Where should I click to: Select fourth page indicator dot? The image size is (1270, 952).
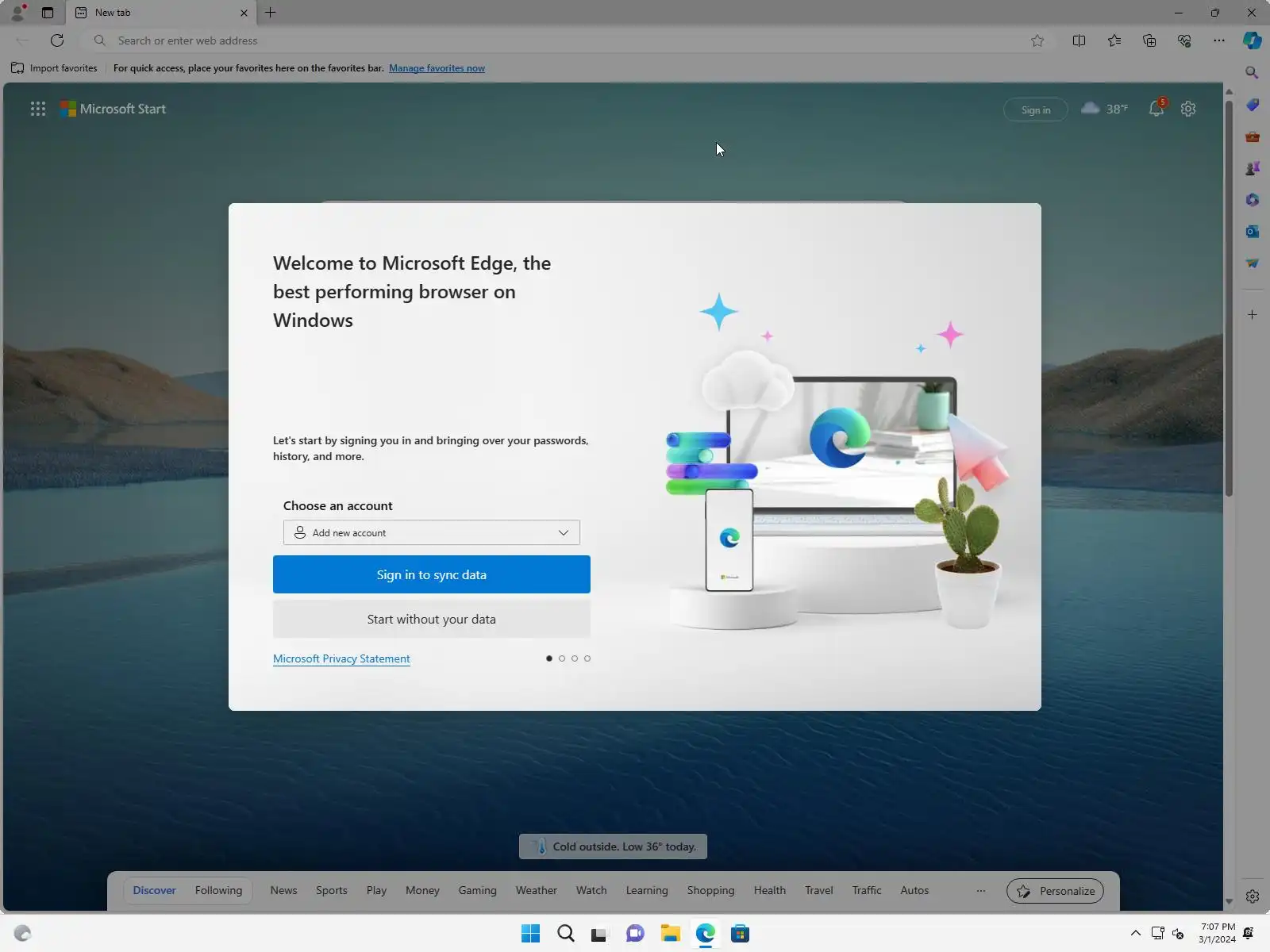tap(587, 658)
